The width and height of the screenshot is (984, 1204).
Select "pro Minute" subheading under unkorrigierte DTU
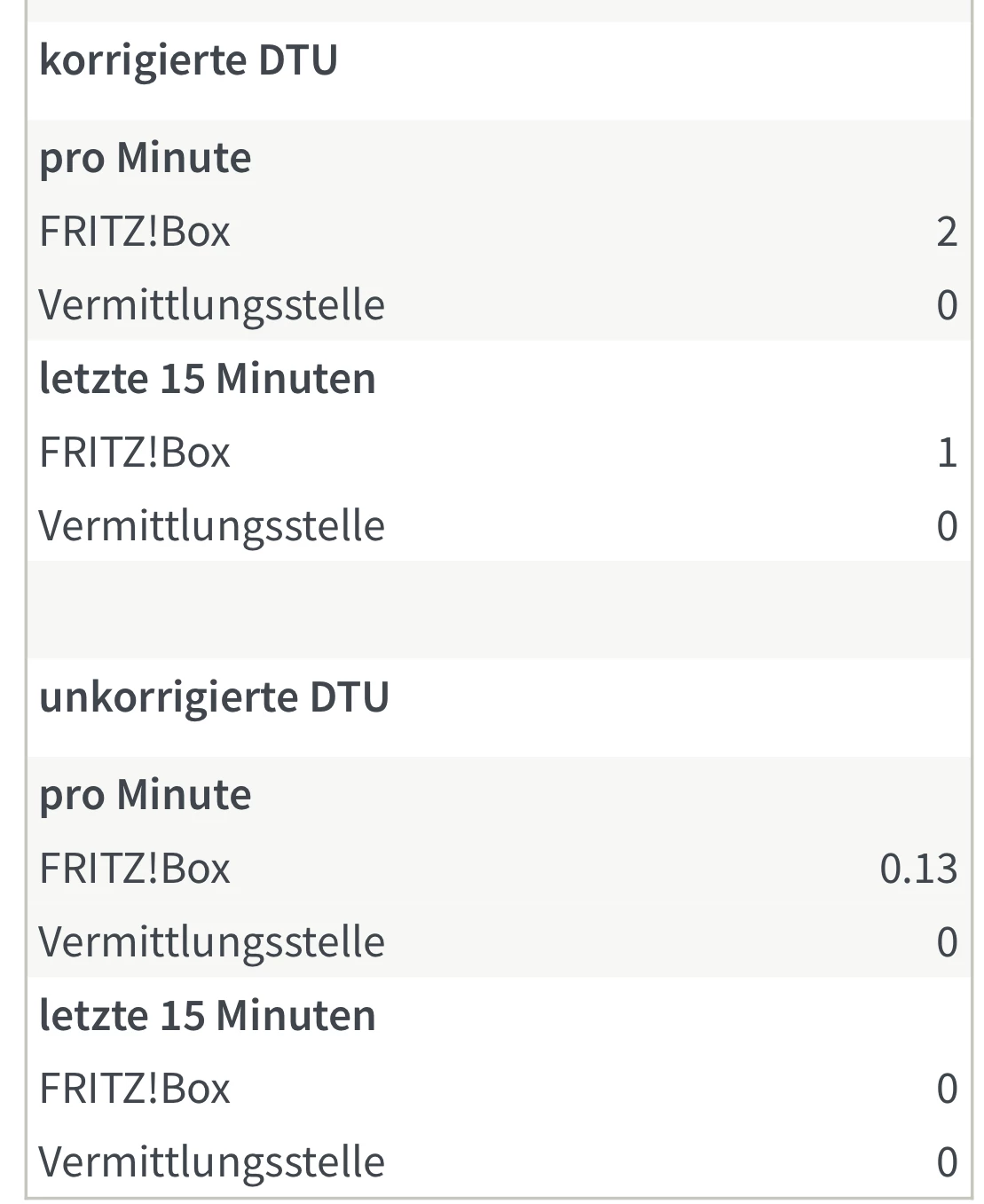pyautogui.click(x=145, y=795)
